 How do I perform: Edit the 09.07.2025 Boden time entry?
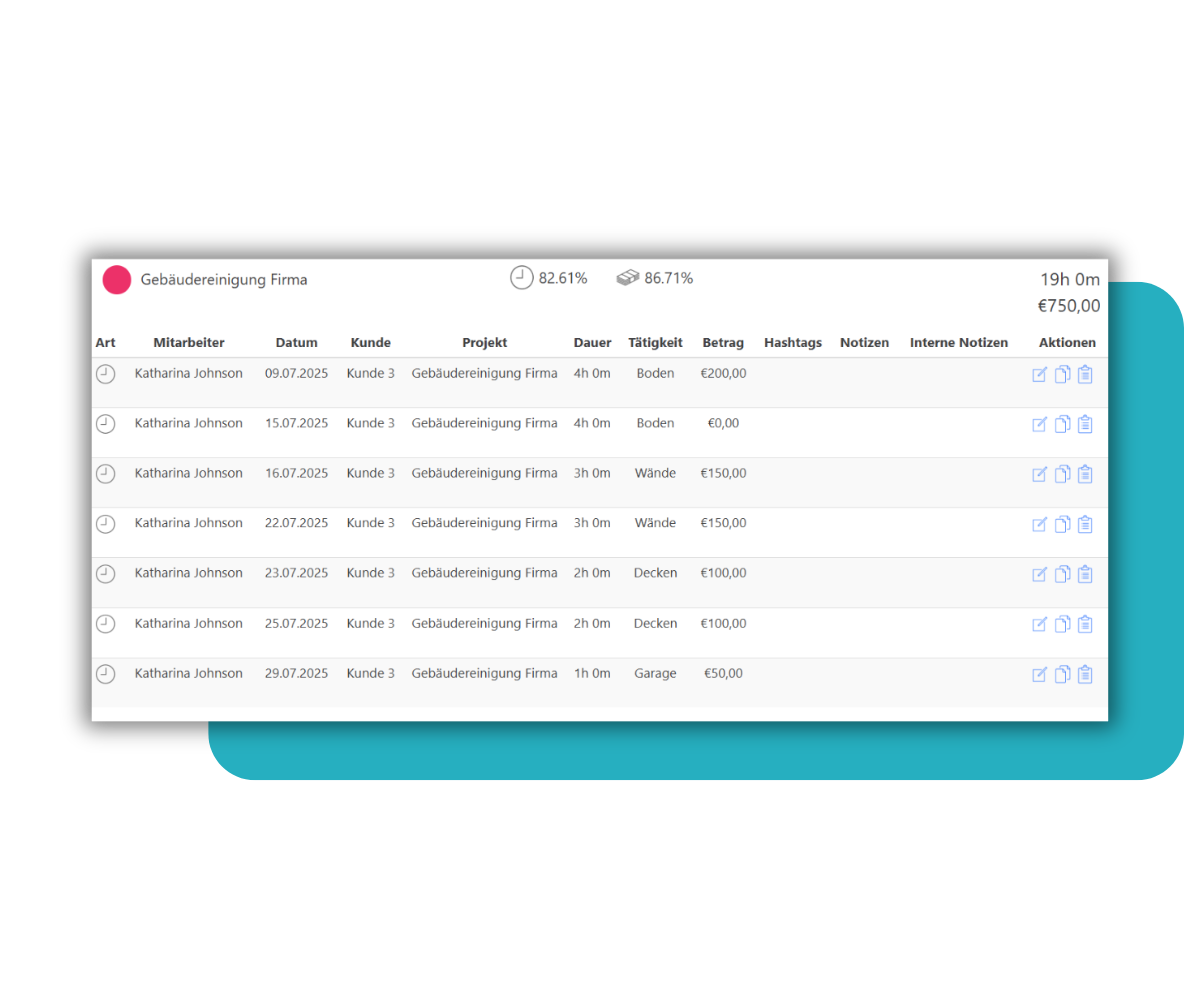point(1039,375)
